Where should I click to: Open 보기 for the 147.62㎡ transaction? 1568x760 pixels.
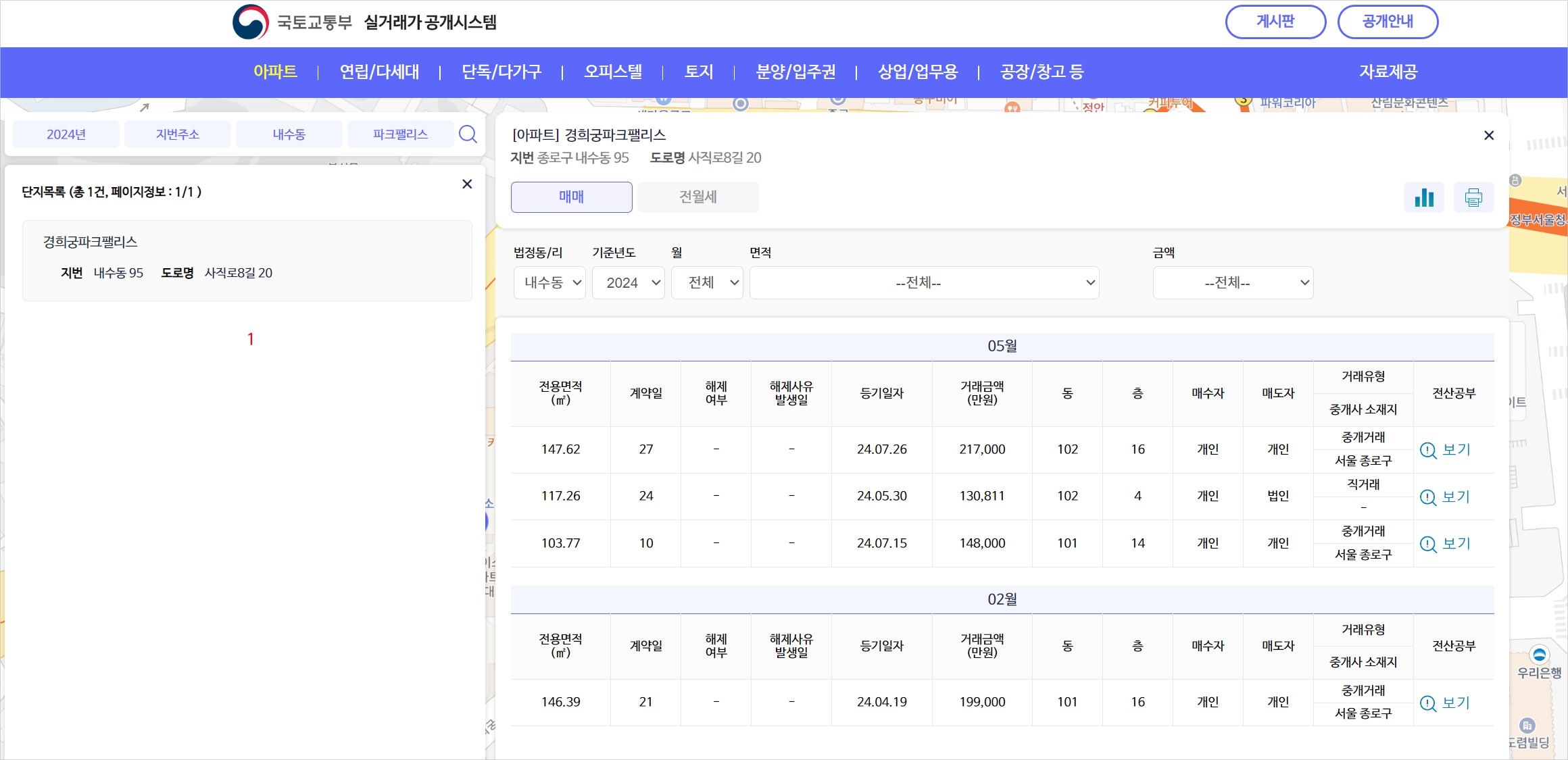coord(1446,450)
